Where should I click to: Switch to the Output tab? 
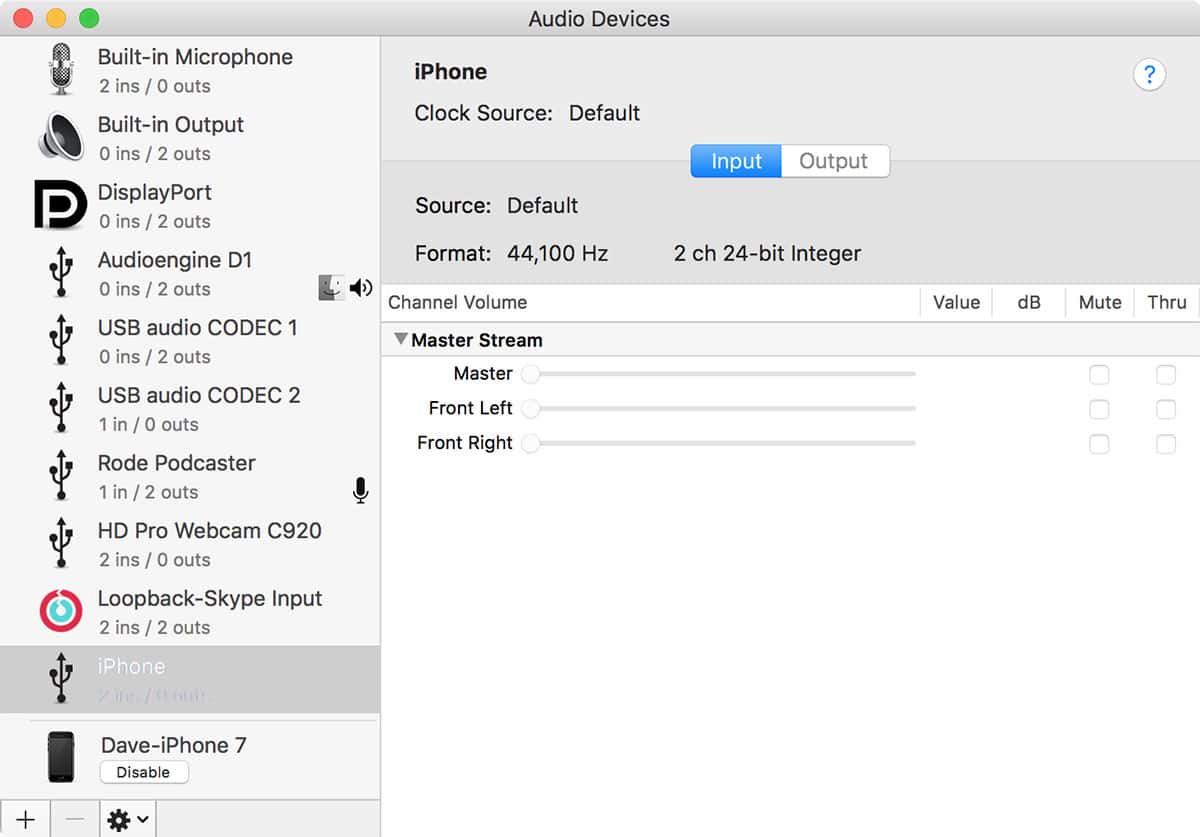click(x=835, y=161)
